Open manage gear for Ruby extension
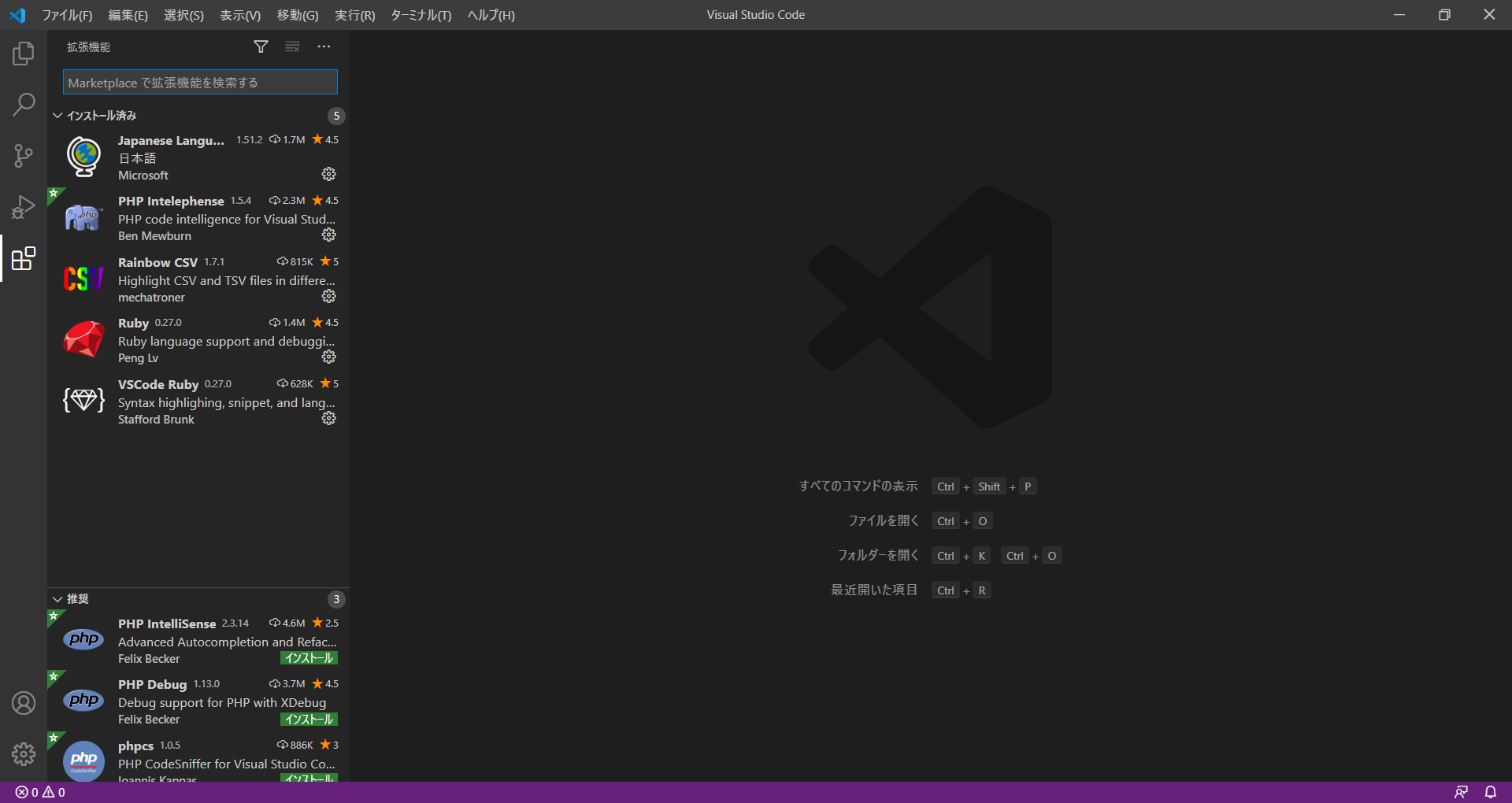Screen dimensions: 1512x803 coord(329,357)
